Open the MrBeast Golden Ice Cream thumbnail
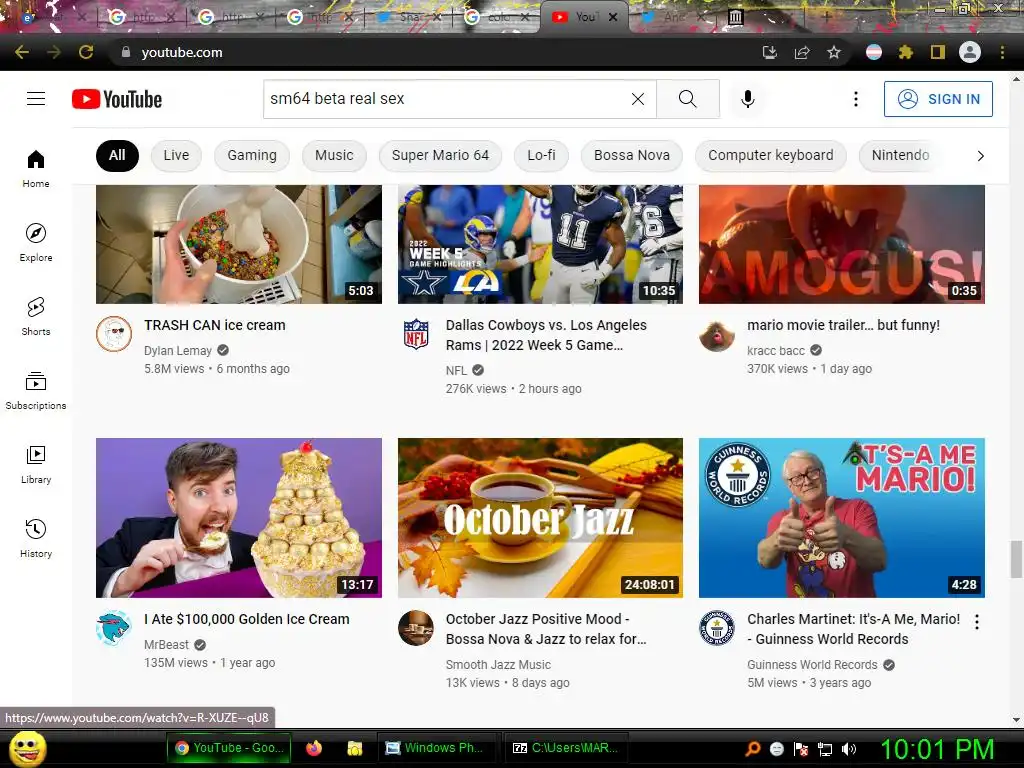The image size is (1024, 768). pos(239,518)
